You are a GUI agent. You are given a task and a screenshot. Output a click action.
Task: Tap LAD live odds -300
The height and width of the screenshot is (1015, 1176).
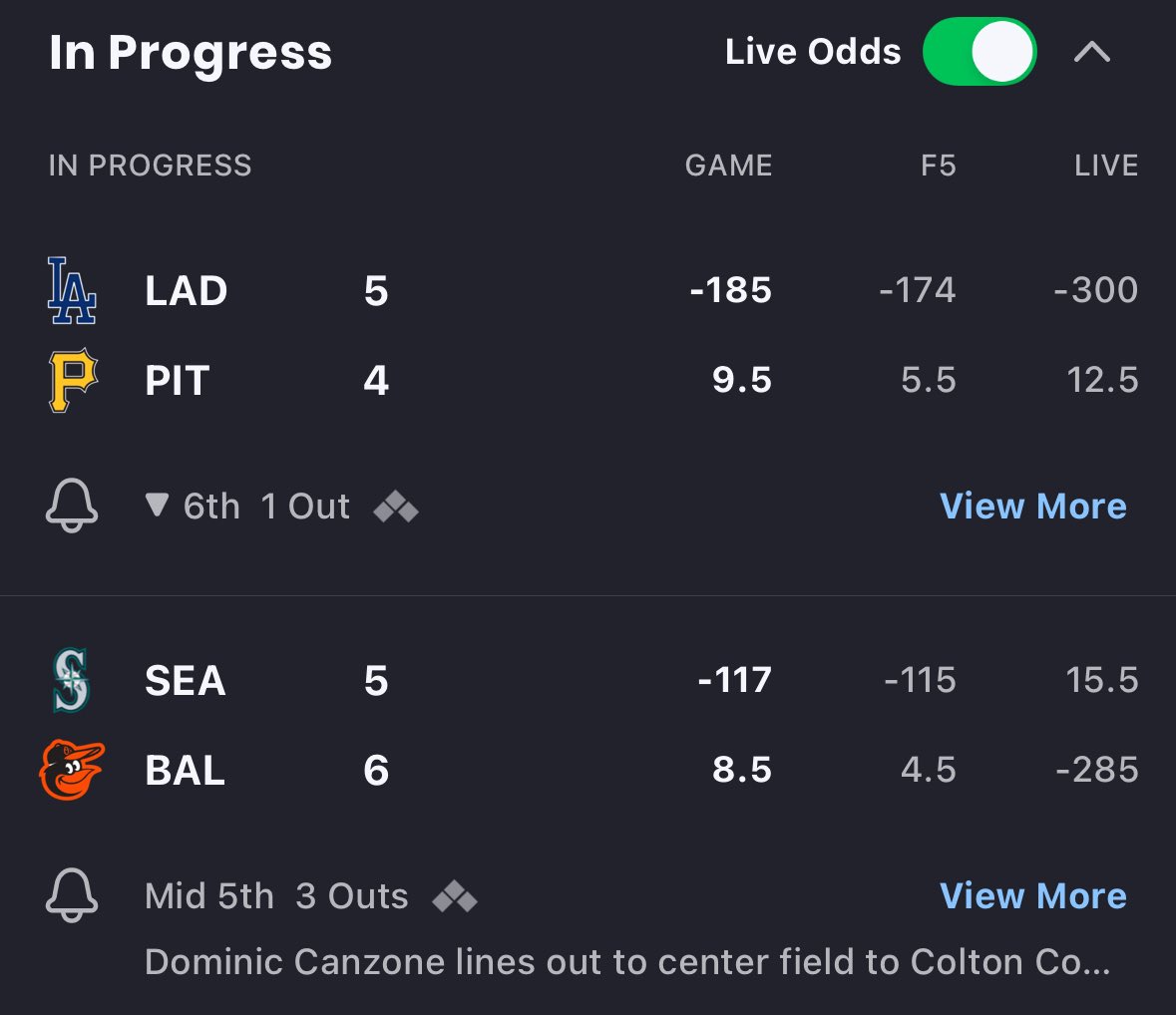point(1096,290)
